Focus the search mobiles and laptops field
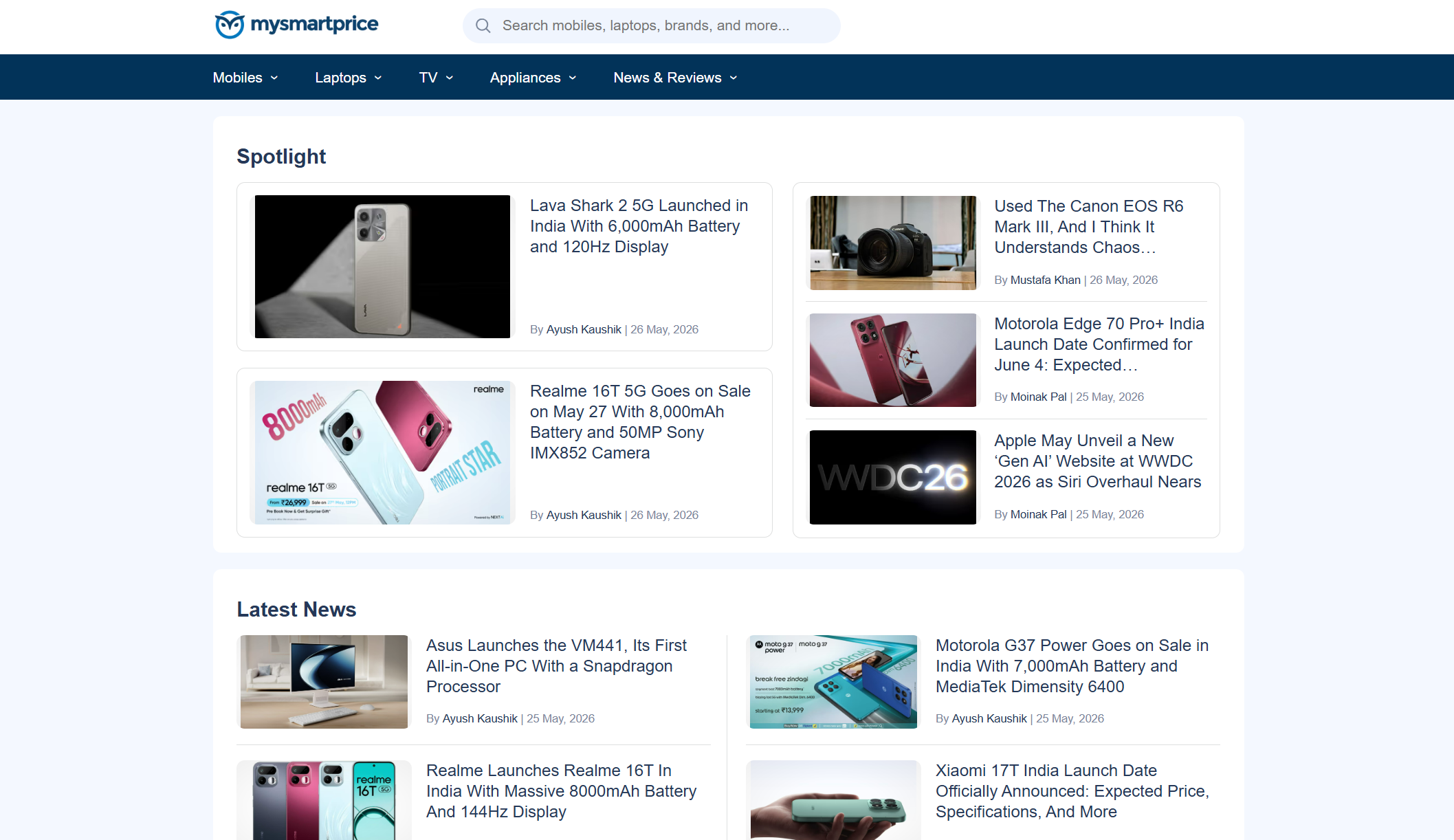This screenshot has height=840, width=1454. (651, 26)
